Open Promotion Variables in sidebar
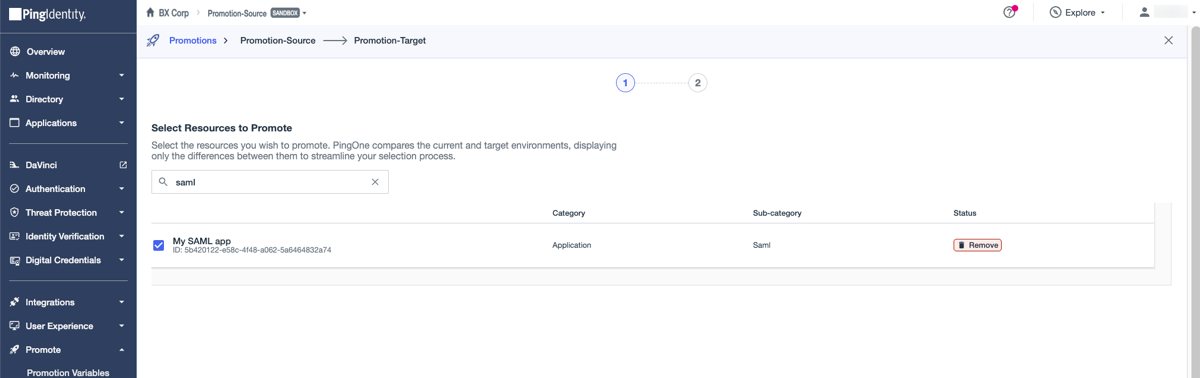Screen dimensions: 1200x378 click(68, 373)
